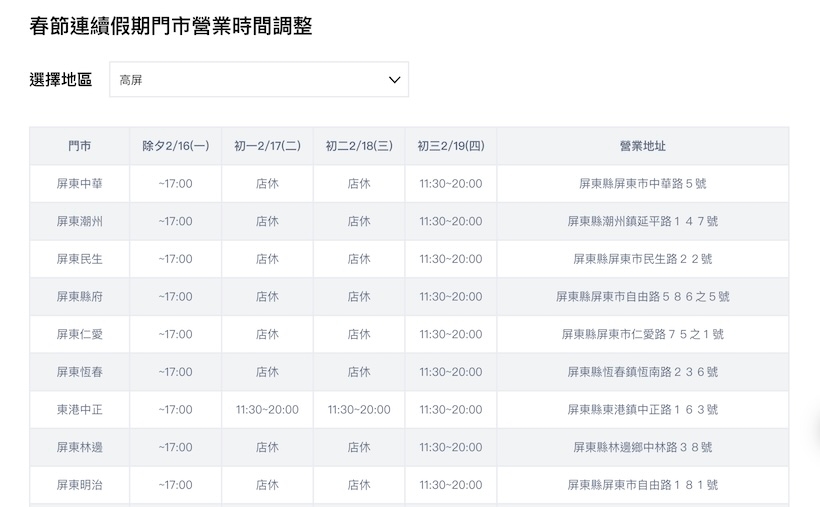Click 屏東恆春 除夕 ~17:00 cell
Image resolution: width=820 pixels, height=507 pixels.
tap(176, 372)
